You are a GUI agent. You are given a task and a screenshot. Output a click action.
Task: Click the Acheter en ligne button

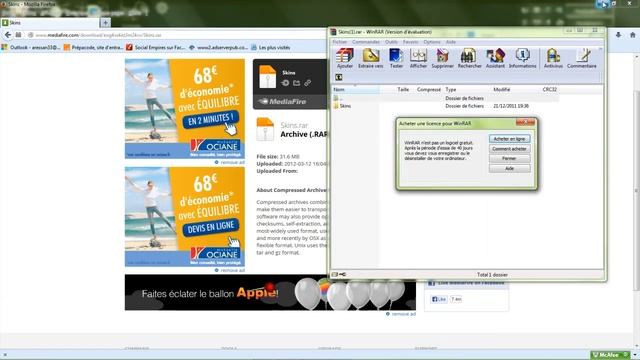(509, 139)
